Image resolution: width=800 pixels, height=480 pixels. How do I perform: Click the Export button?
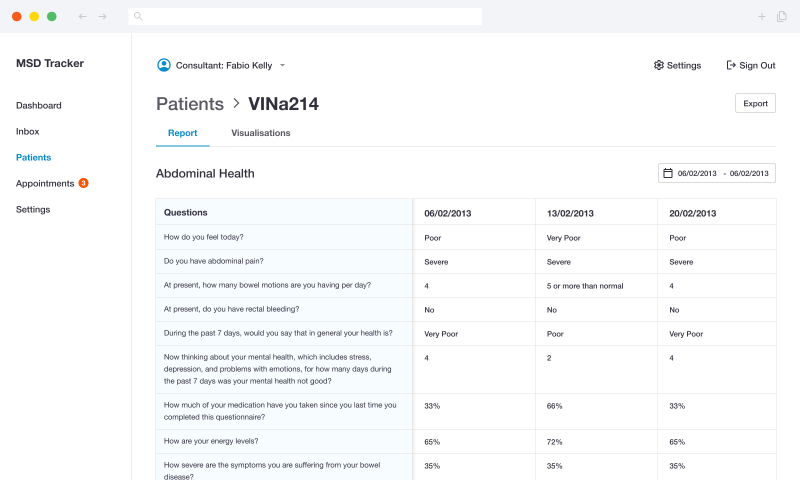[x=755, y=103]
